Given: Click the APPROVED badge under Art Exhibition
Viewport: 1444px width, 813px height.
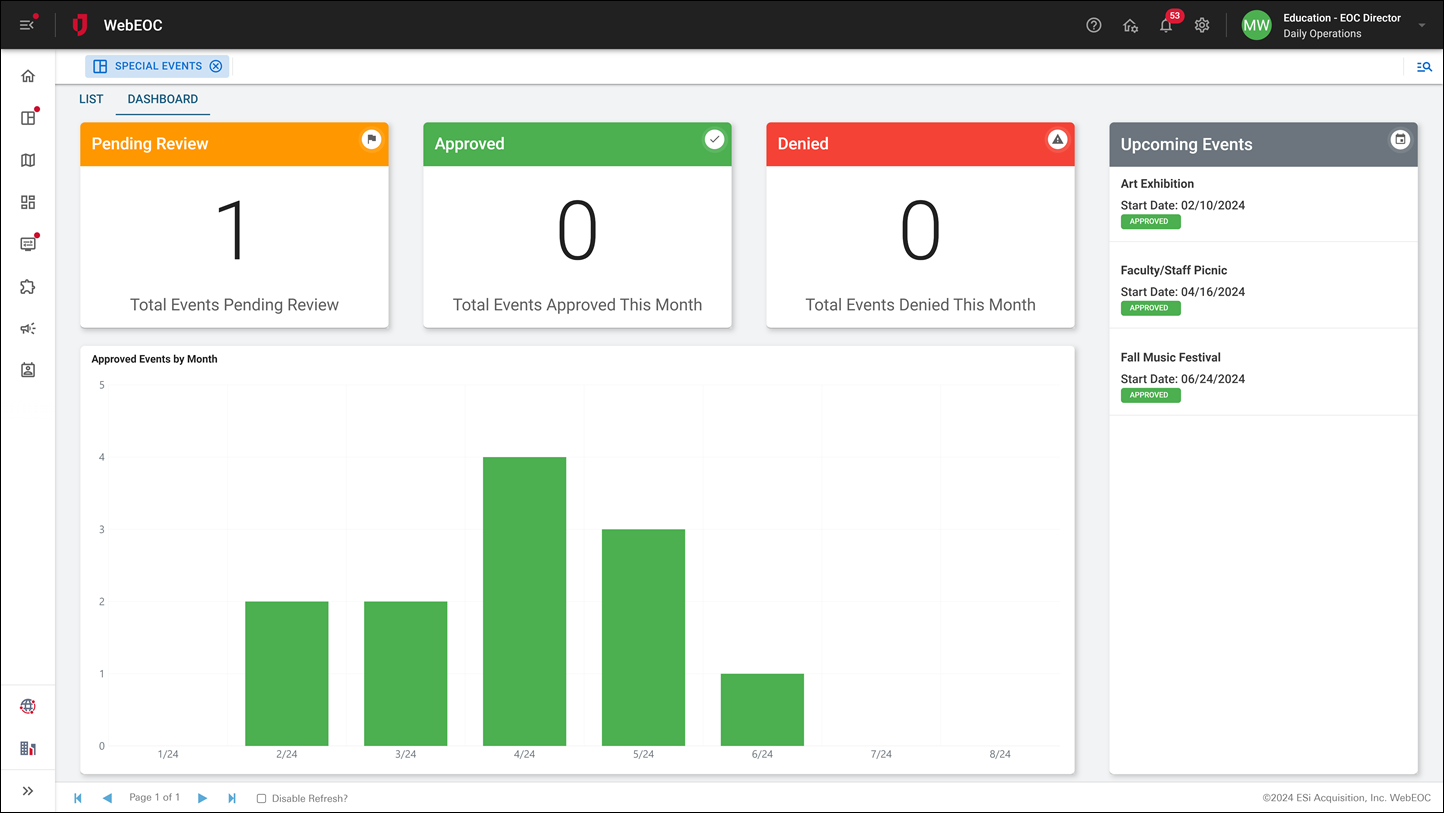Looking at the screenshot, I should 1150,221.
